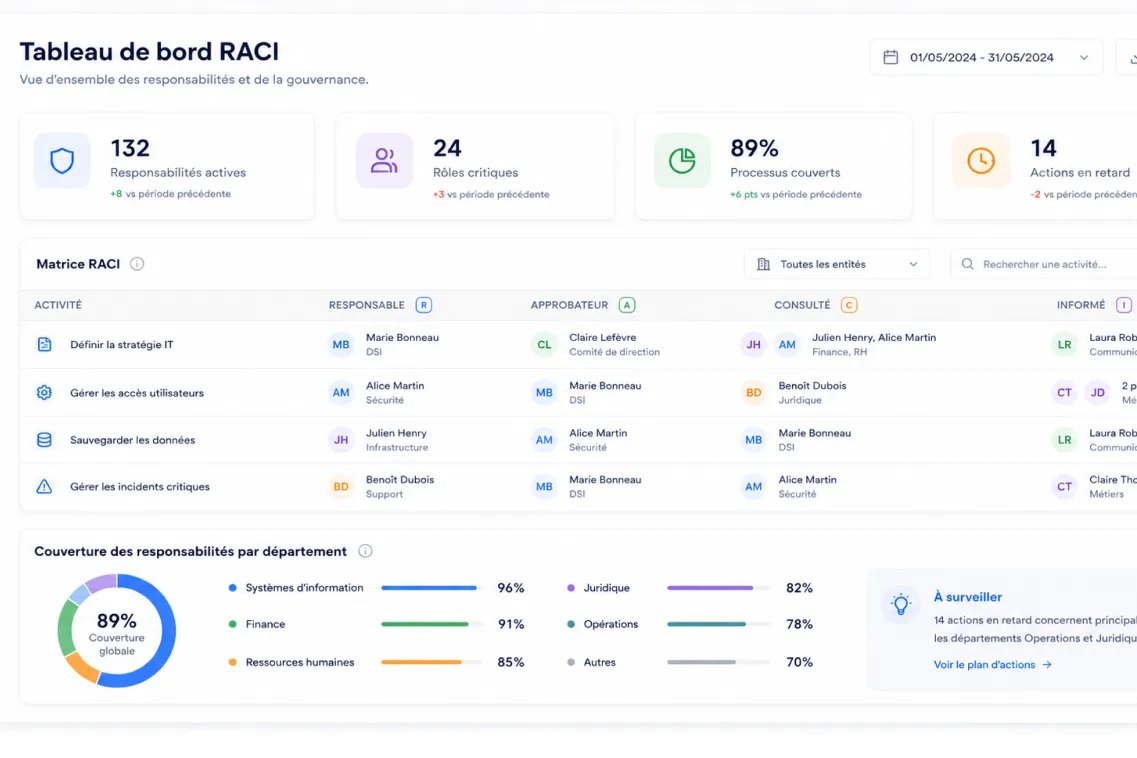Click the Ressources humaines legend entry
Viewport: 1137px width, 758px height.
coord(292,662)
